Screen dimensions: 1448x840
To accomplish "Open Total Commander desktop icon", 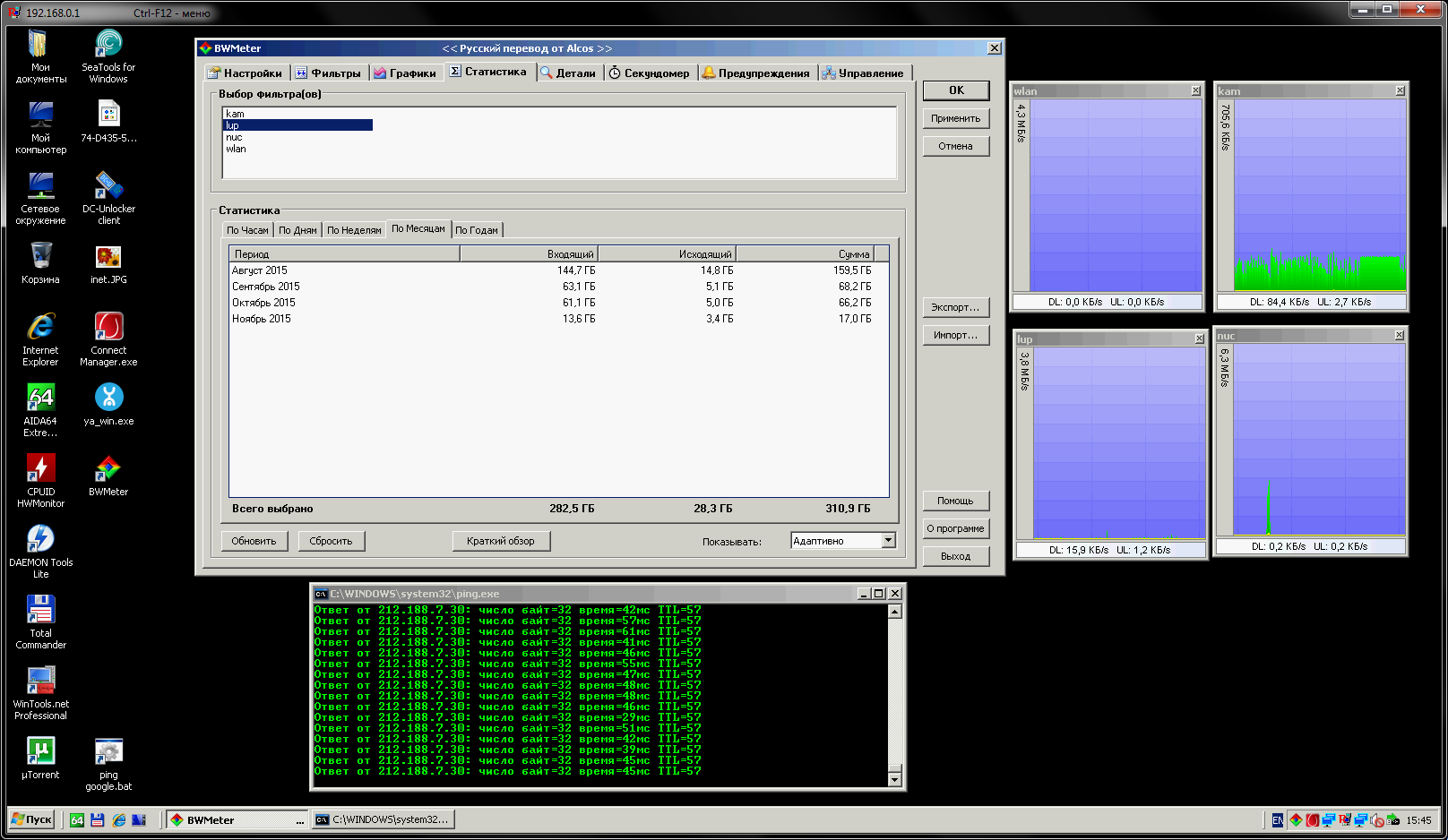I will pos(40,622).
